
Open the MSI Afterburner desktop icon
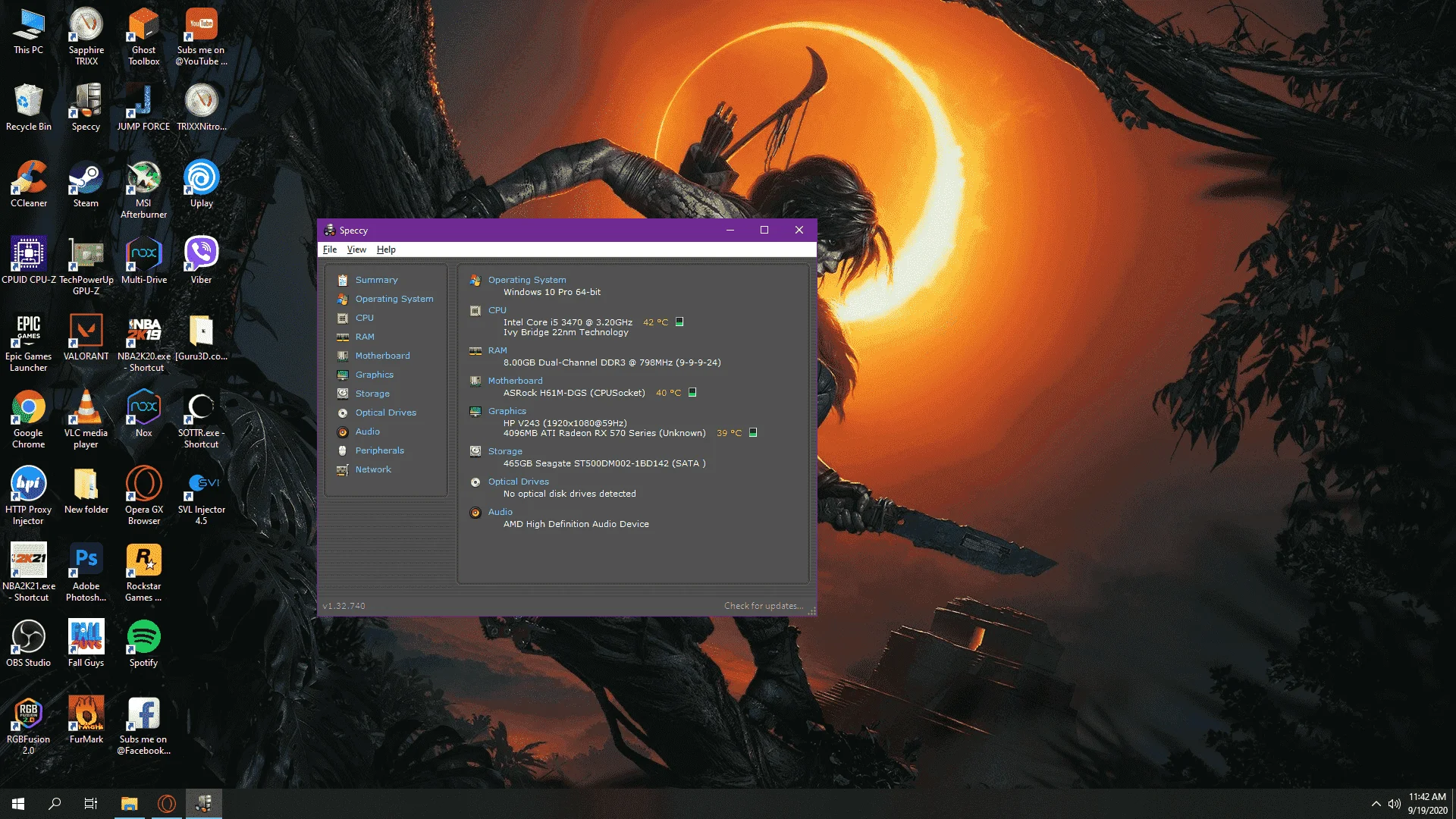143,190
